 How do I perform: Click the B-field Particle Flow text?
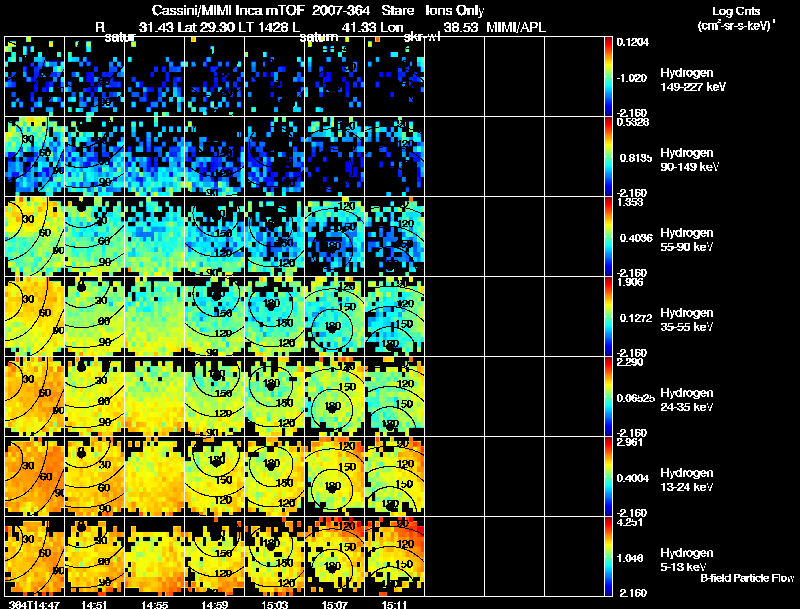click(747, 578)
